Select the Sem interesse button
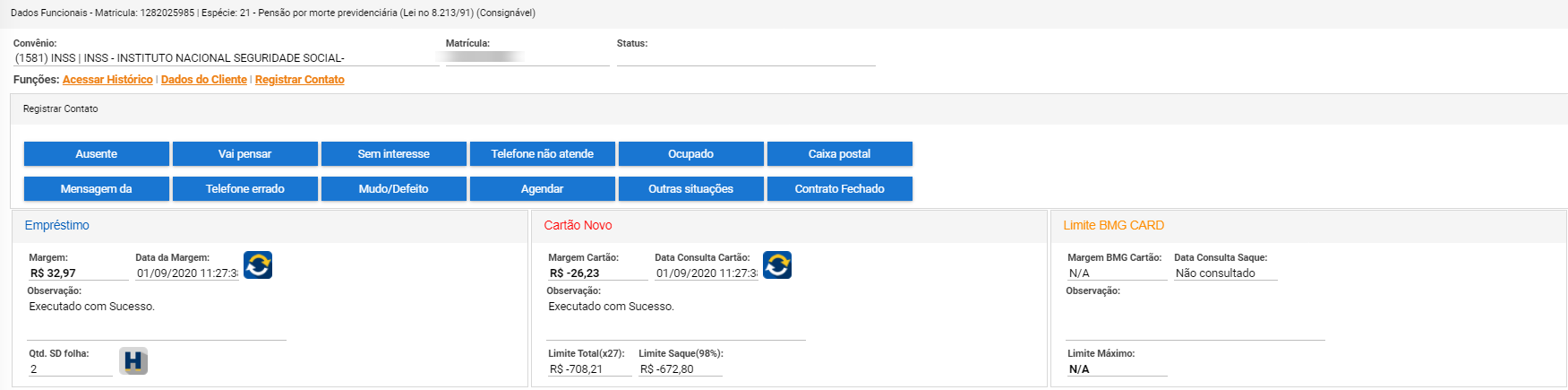The width and height of the screenshot is (1568, 390). coord(393,154)
